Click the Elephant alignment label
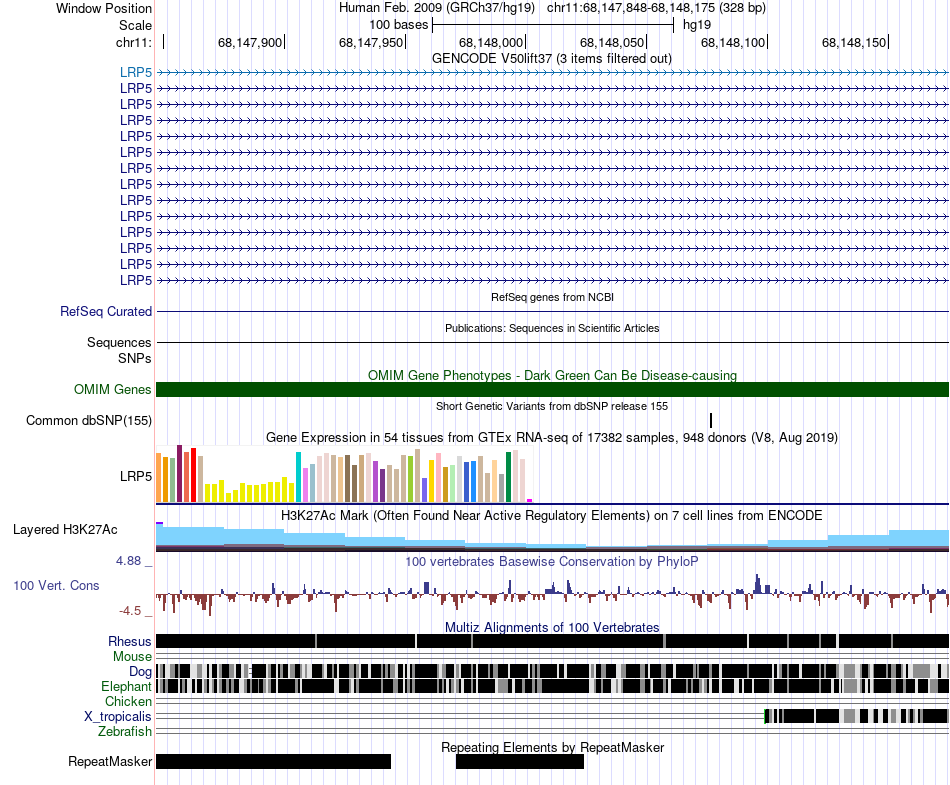This screenshot has width=950, height=785. tap(126, 686)
